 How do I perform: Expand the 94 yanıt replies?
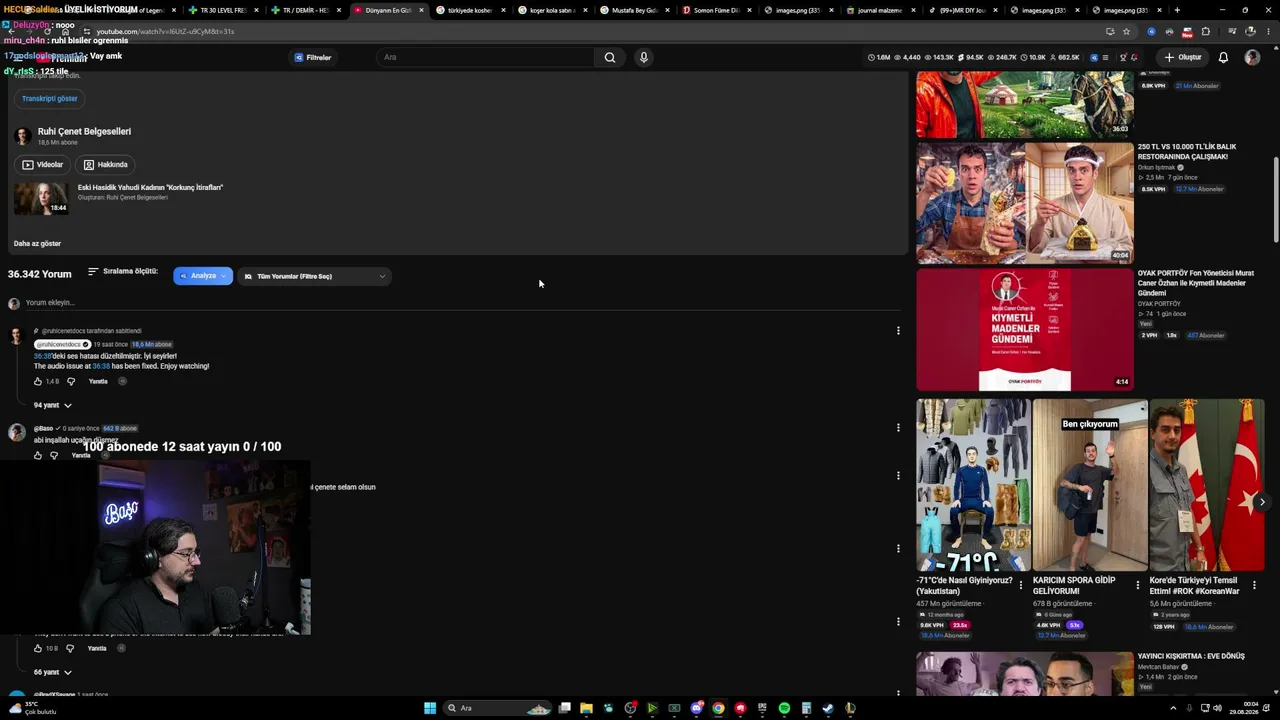(53, 405)
